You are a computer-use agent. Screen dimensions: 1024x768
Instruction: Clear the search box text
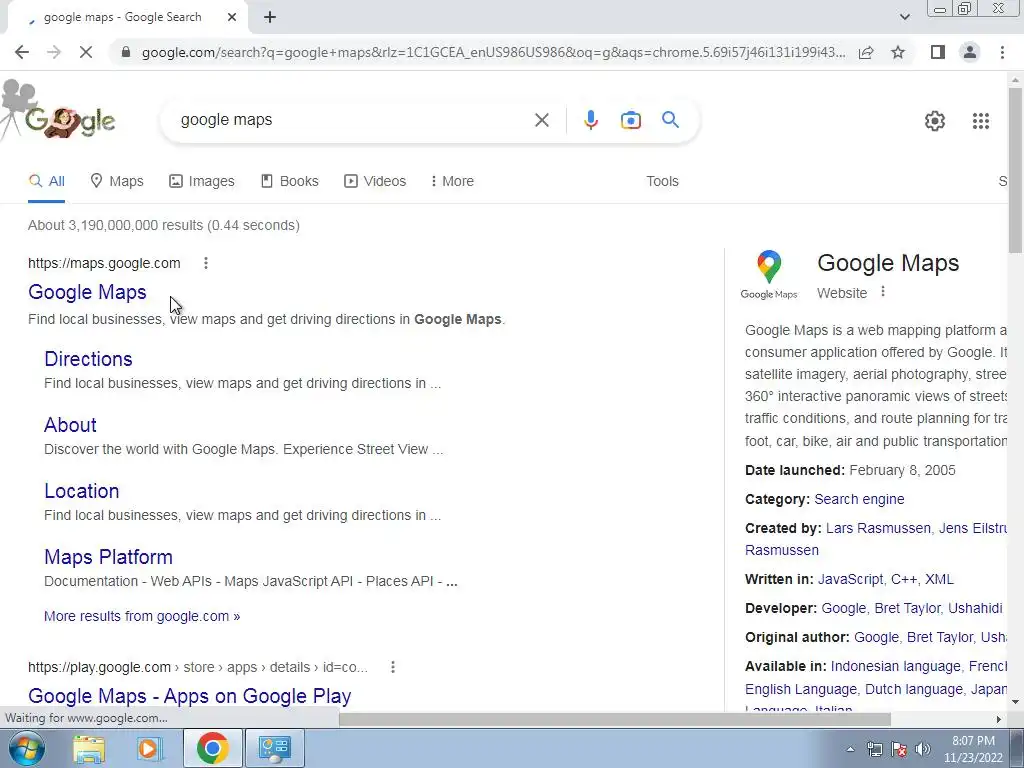point(541,120)
